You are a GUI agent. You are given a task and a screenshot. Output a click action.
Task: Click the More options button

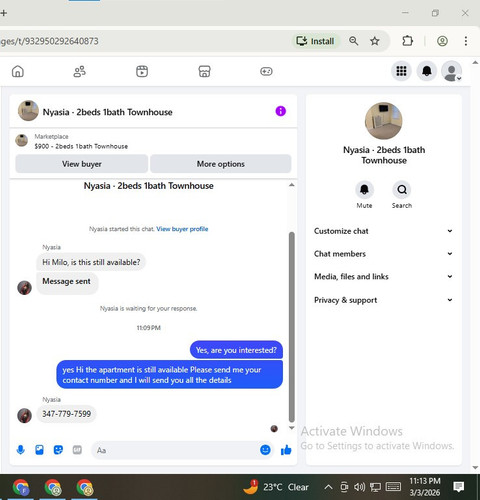click(221, 164)
